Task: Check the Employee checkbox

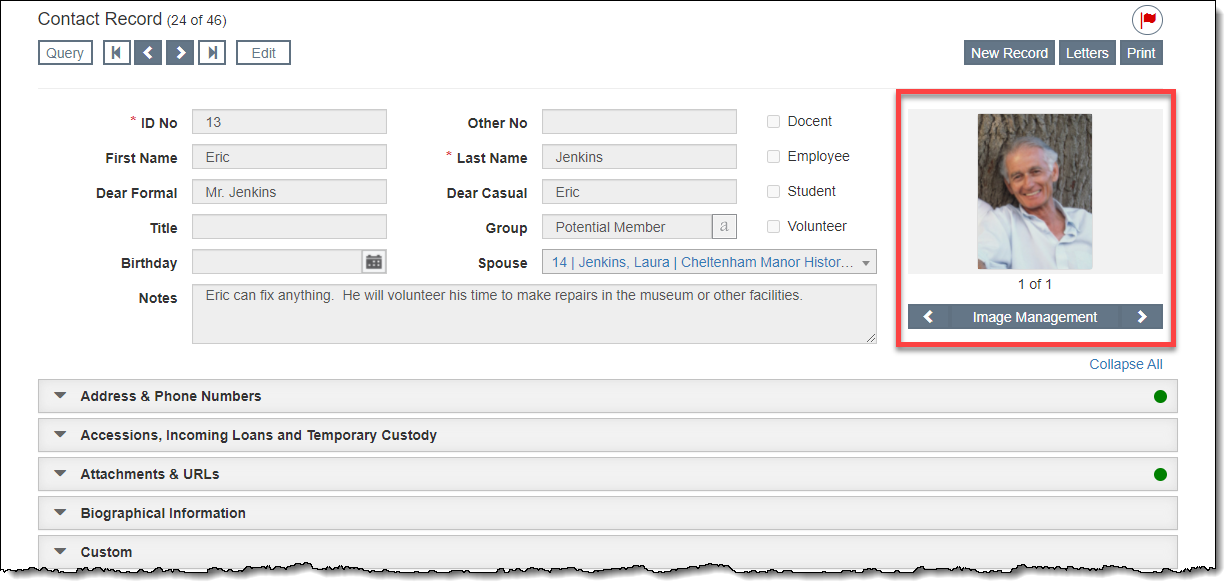Action: [773, 157]
